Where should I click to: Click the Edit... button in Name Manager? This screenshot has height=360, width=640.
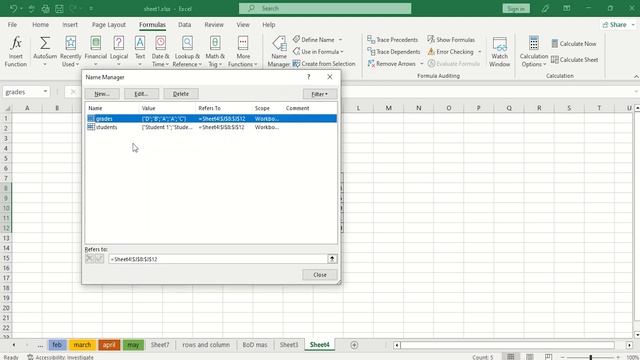click(141, 94)
